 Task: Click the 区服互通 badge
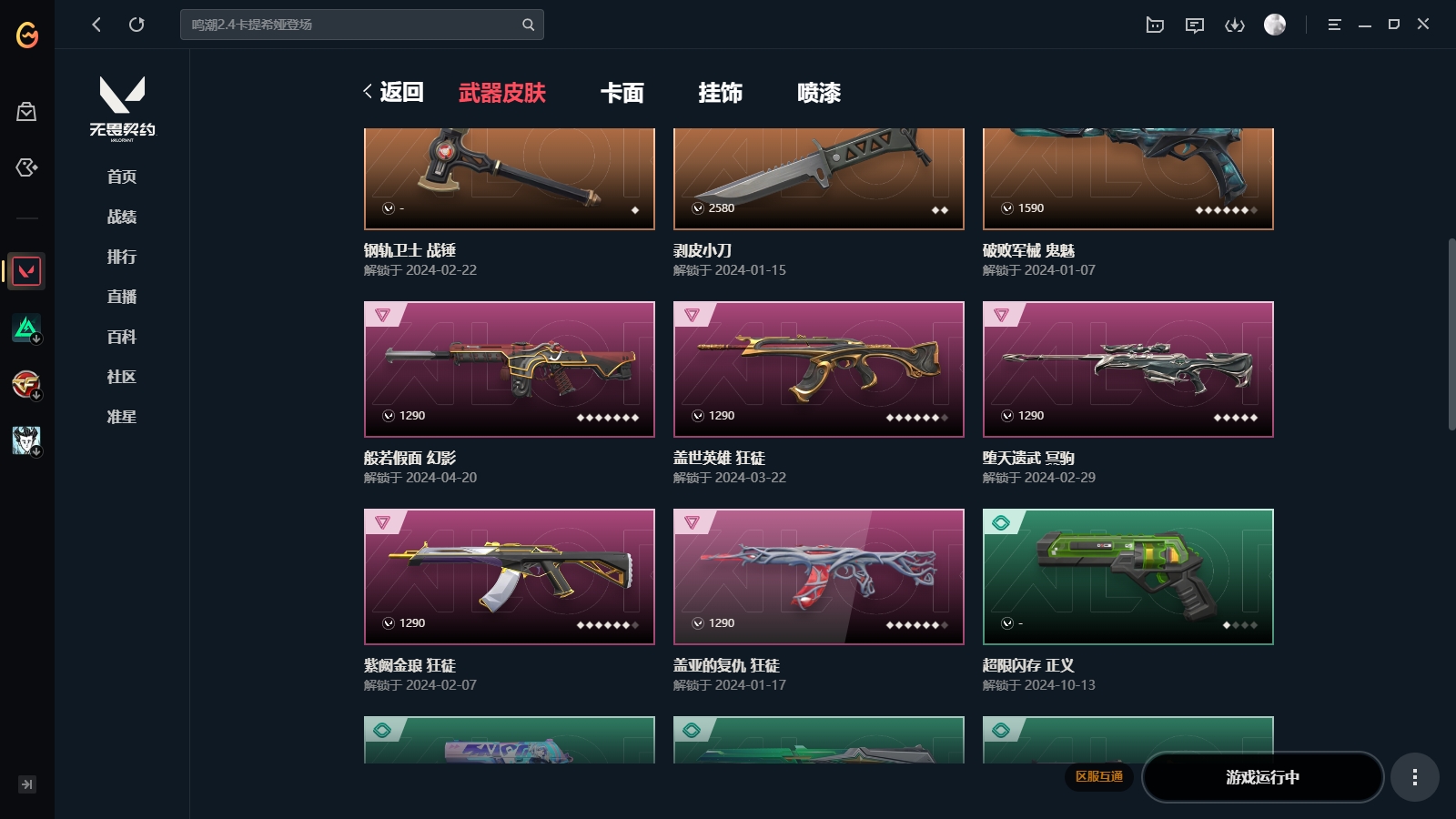tap(1099, 776)
